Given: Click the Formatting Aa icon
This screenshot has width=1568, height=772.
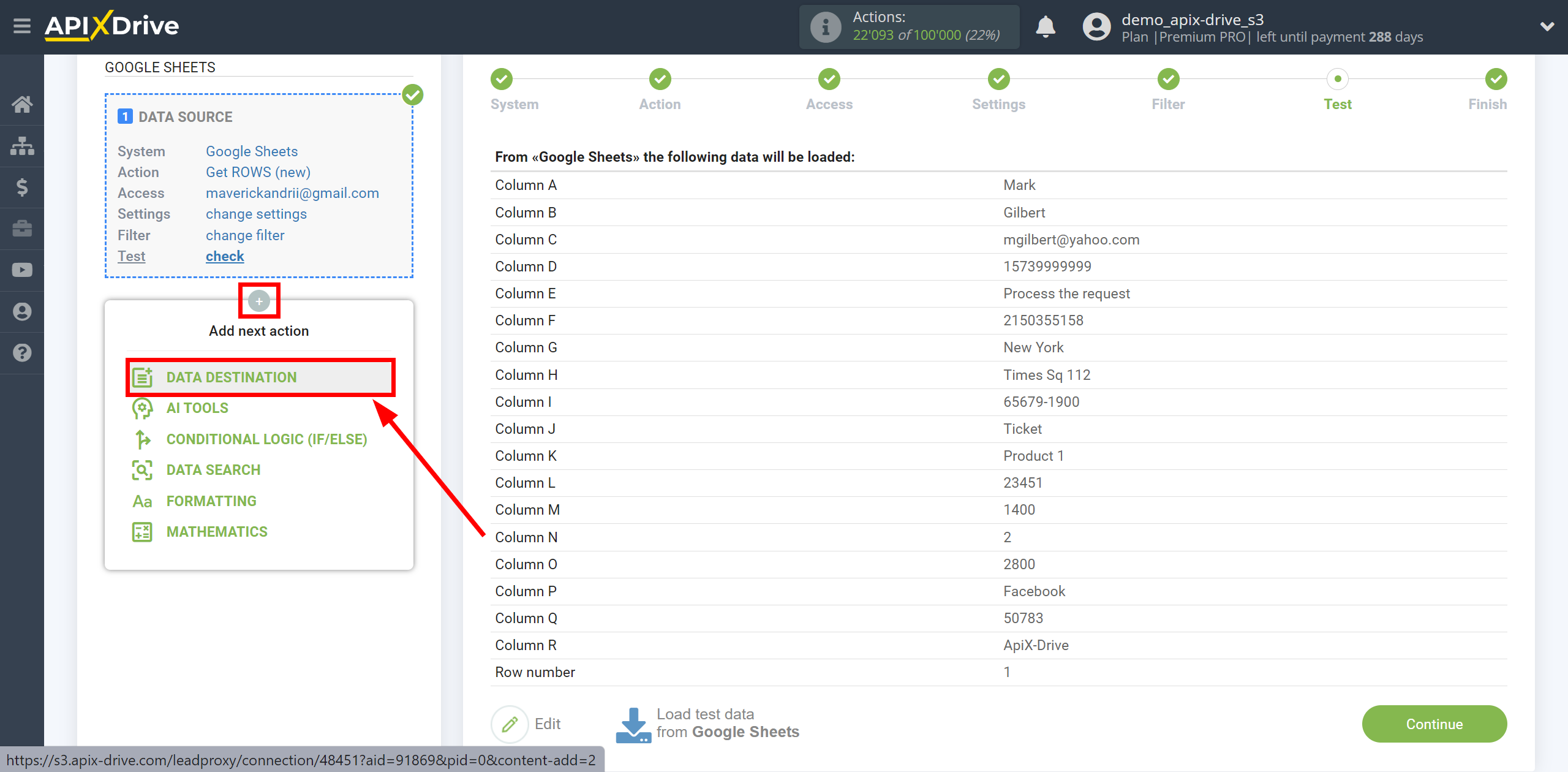Looking at the screenshot, I should pos(143,501).
